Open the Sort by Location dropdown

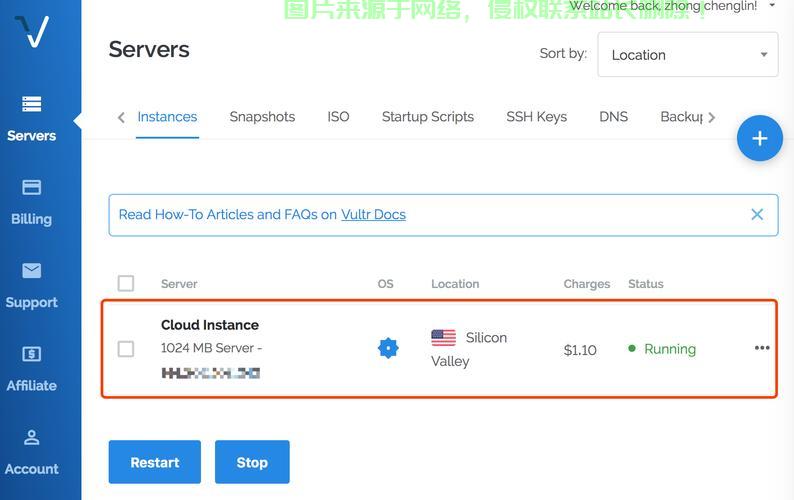pos(687,55)
